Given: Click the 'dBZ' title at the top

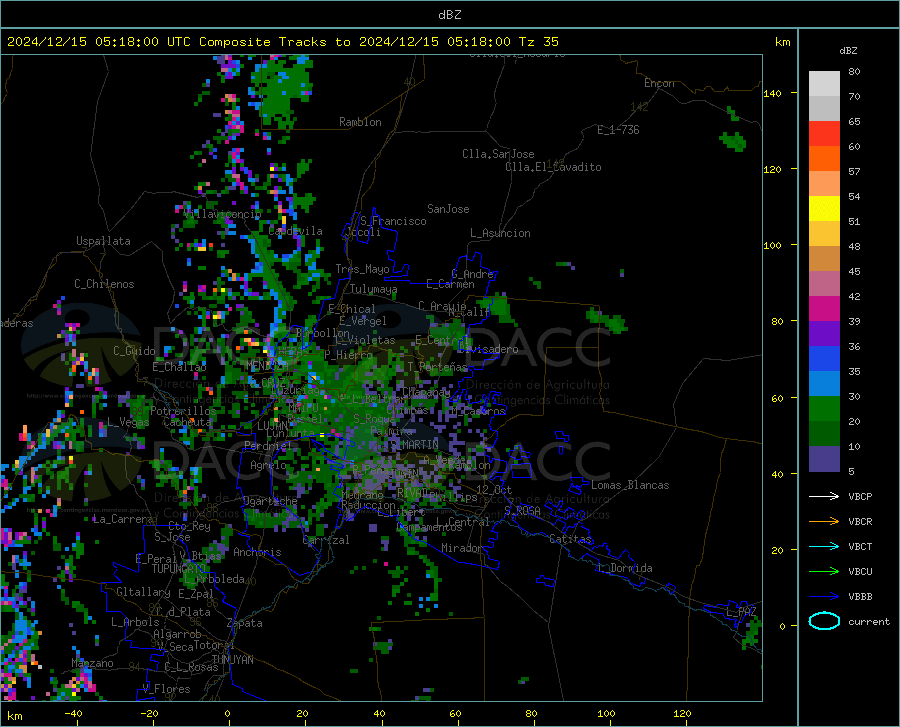Looking at the screenshot, I should click(x=449, y=15).
